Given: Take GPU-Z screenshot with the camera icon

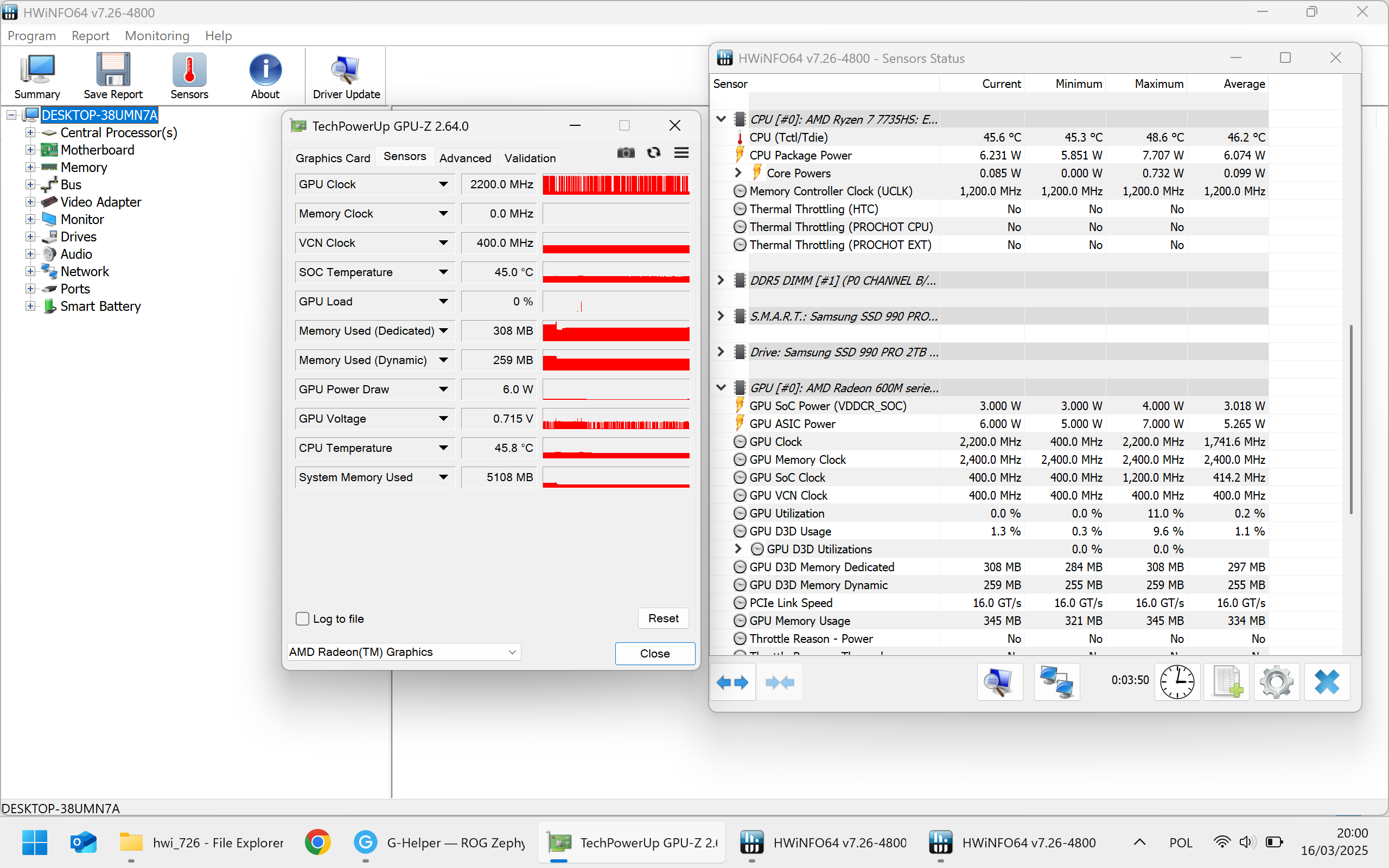Looking at the screenshot, I should pyautogui.click(x=626, y=152).
